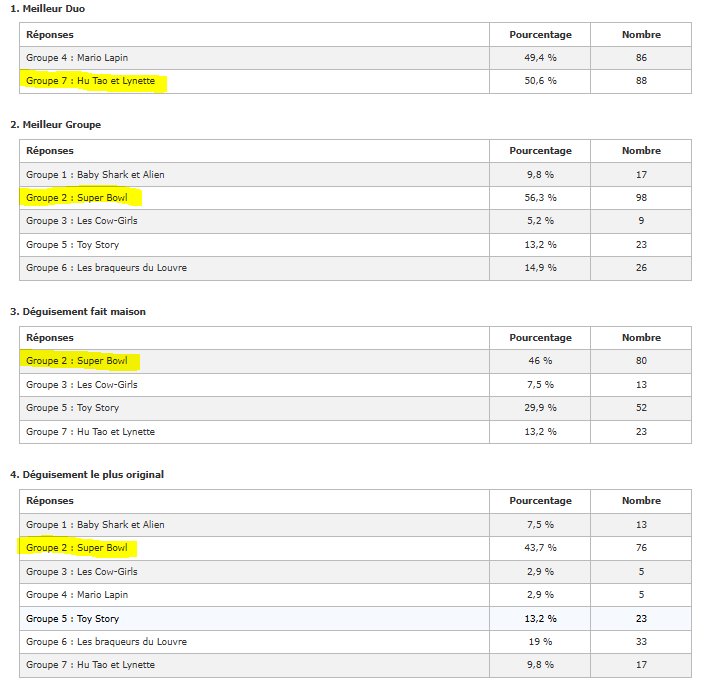Click 'Groupe 1 : Baby Shark et Alien' in Meilleur Groupe
Image resolution: width=709 pixels, height=690 pixels.
tap(95, 175)
